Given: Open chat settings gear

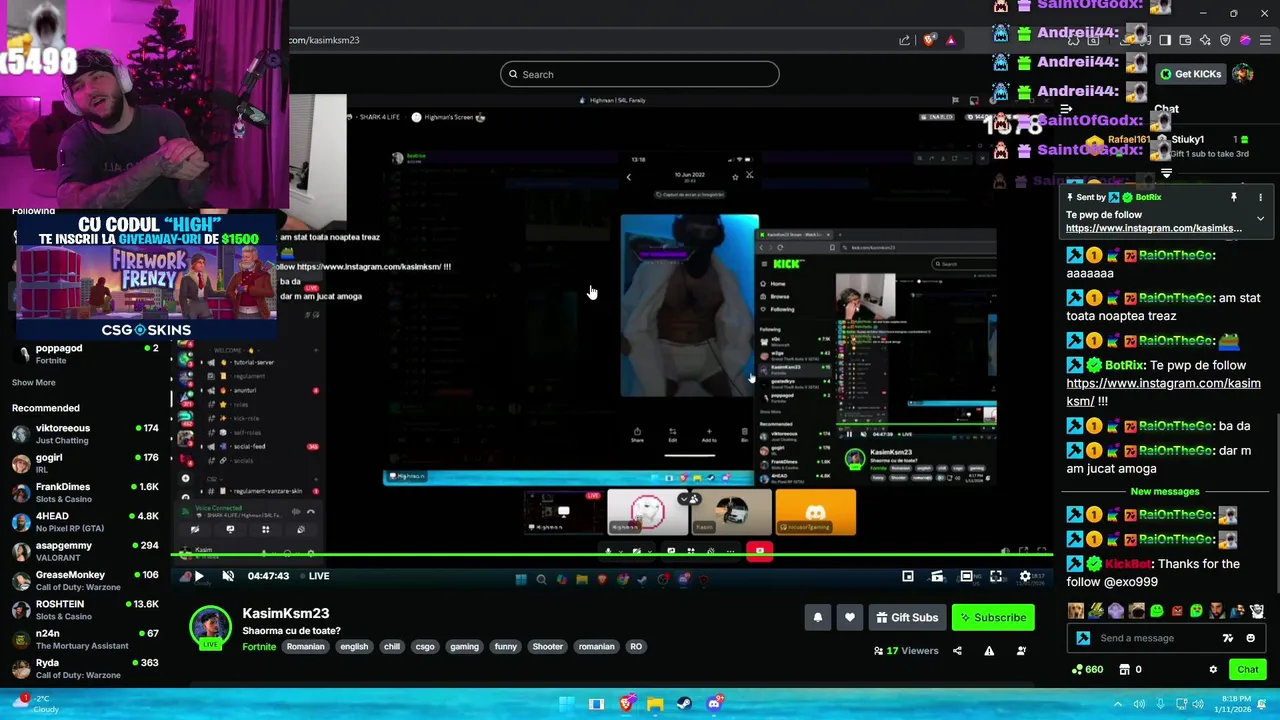Looking at the screenshot, I should (1213, 670).
